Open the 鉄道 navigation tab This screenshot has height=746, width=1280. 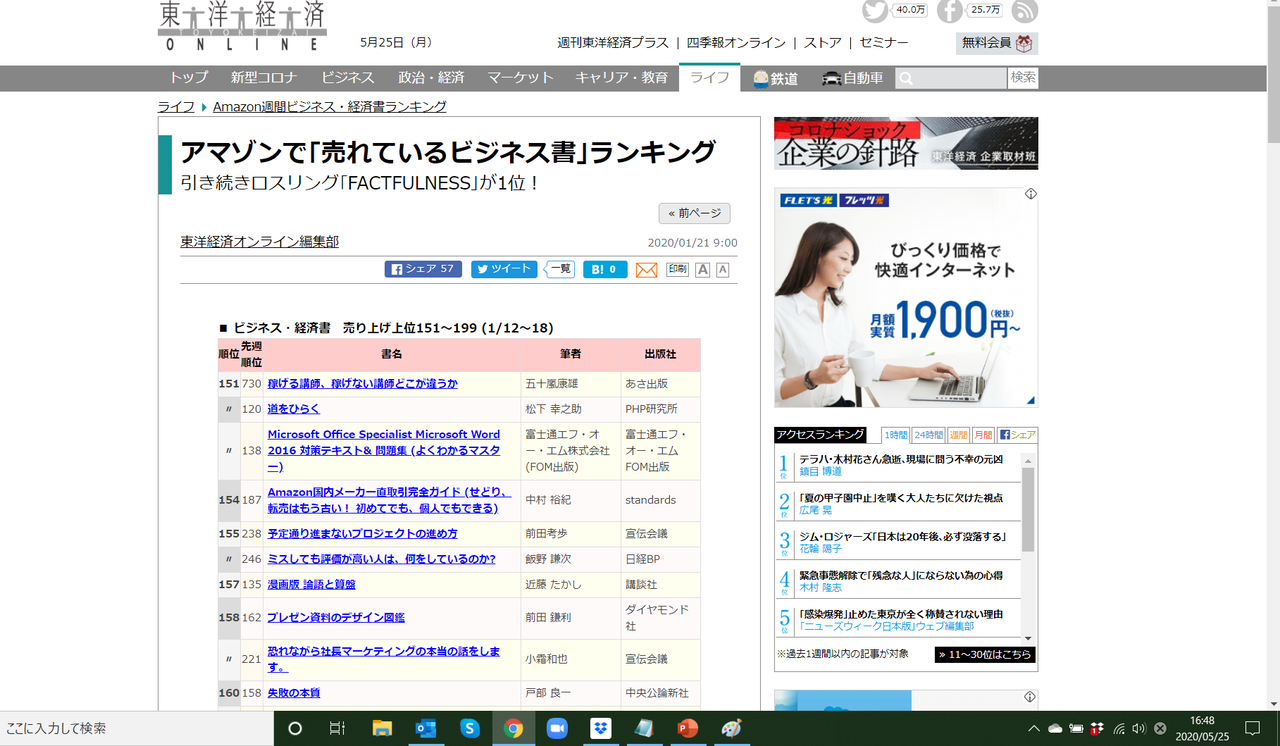pos(776,78)
